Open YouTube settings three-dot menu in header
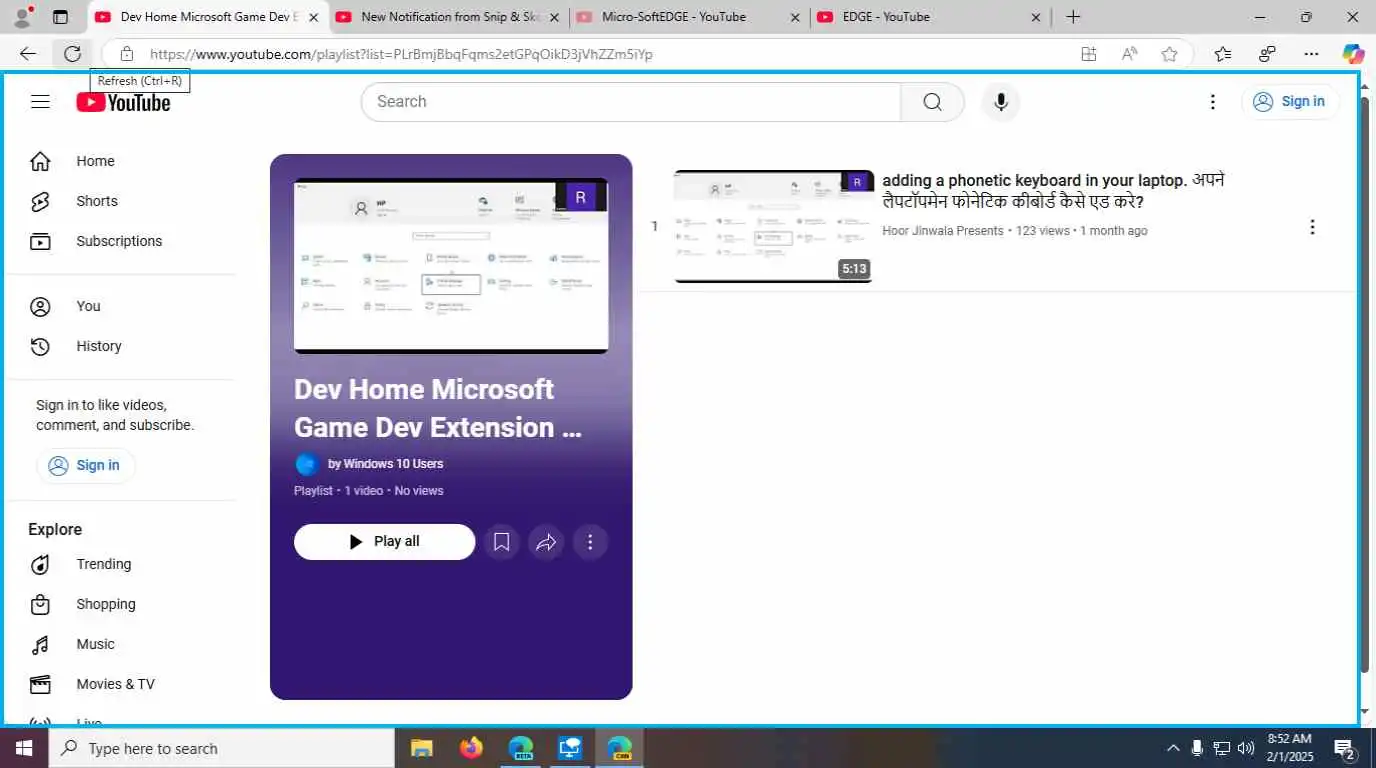1376x768 pixels. tap(1212, 102)
